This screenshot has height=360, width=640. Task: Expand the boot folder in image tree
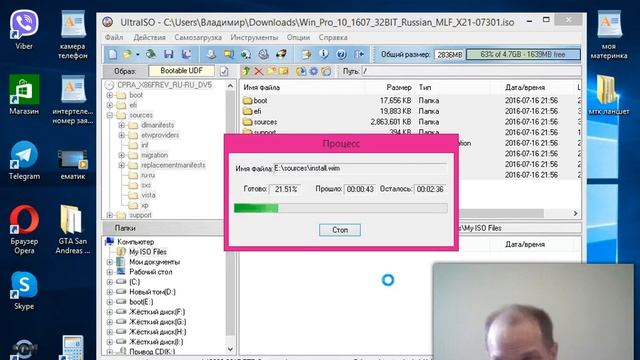point(109,95)
